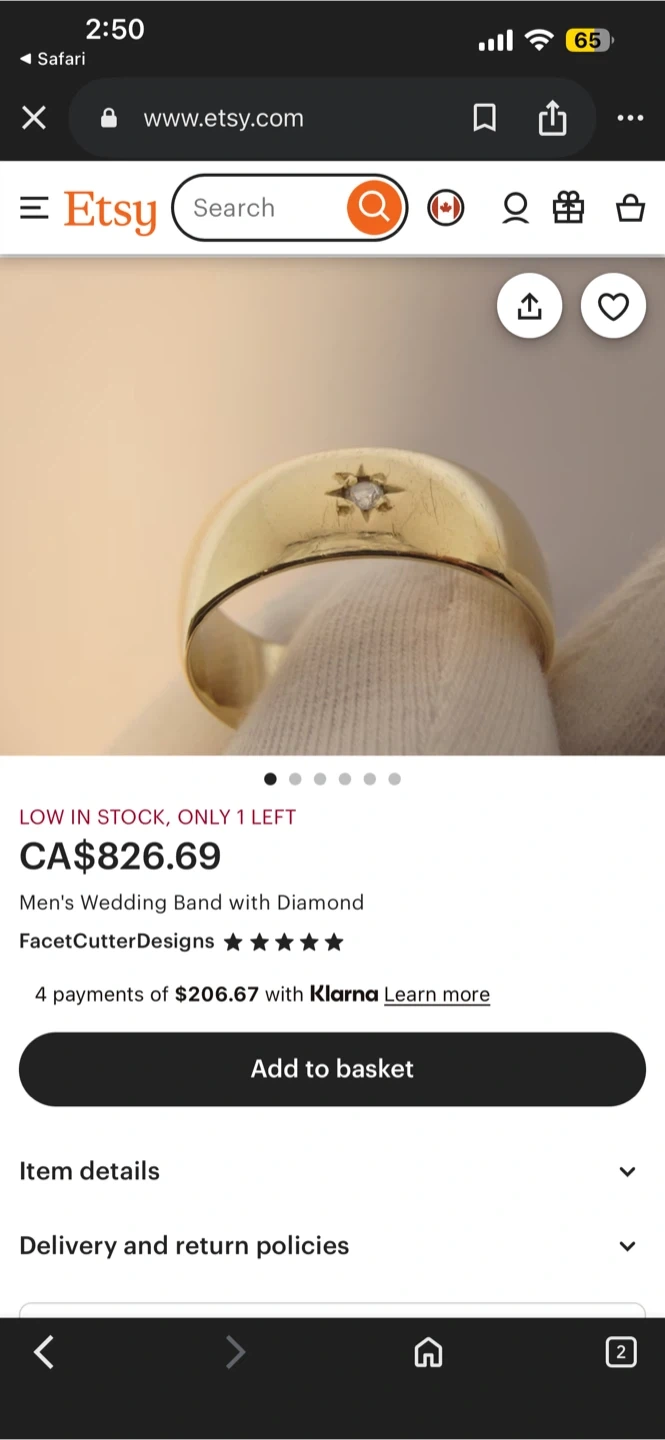Viewport: 665px width, 1440px height.
Task: Bookmark the page in the browser bar
Action: click(484, 119)
